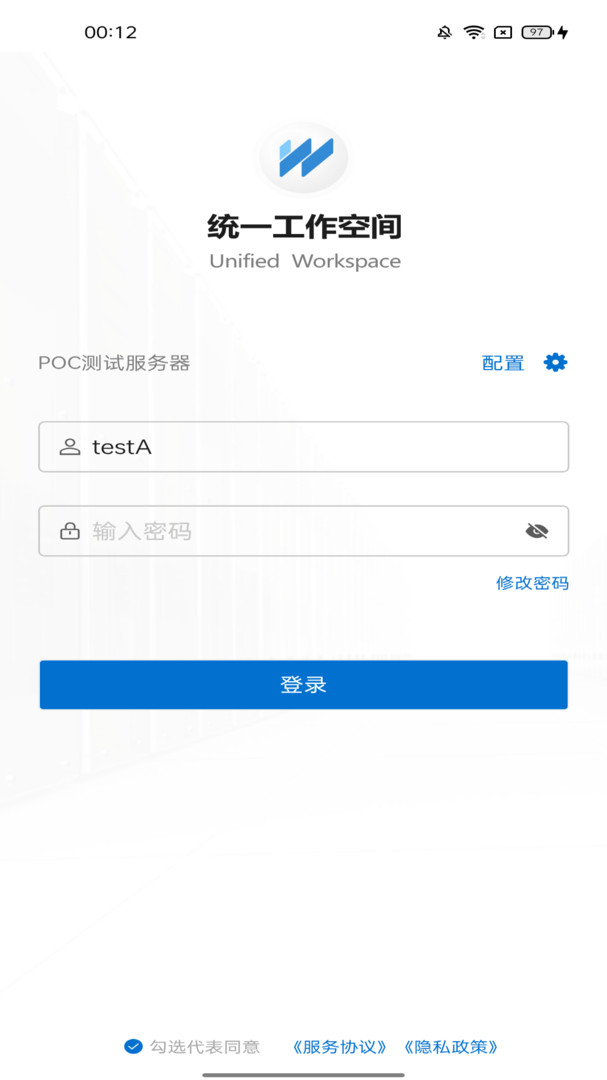Screen dimensions: 607x1080
Task: Click the padlock icon in password field
Action: [x=70, y=531]
